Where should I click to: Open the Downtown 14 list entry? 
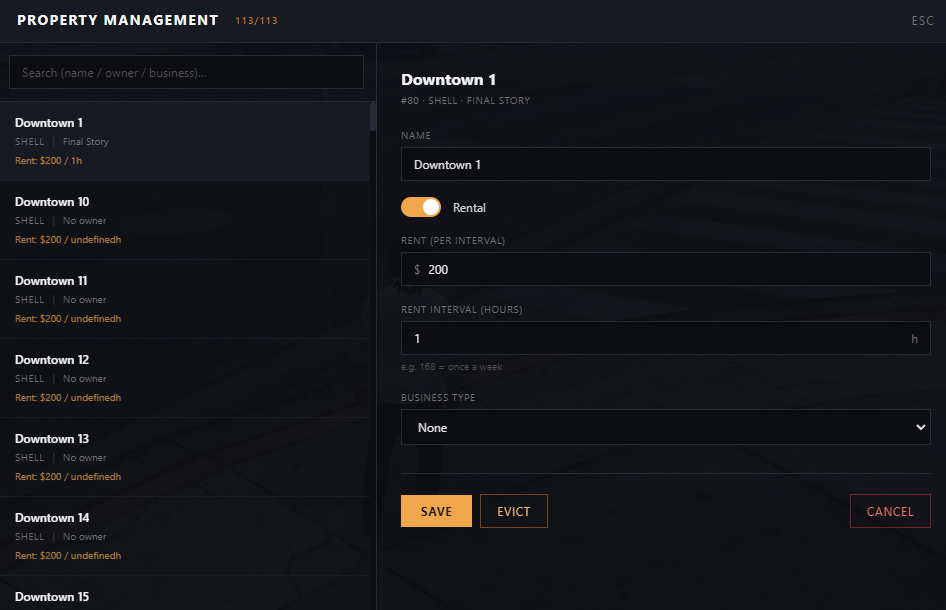coord(185,536)
